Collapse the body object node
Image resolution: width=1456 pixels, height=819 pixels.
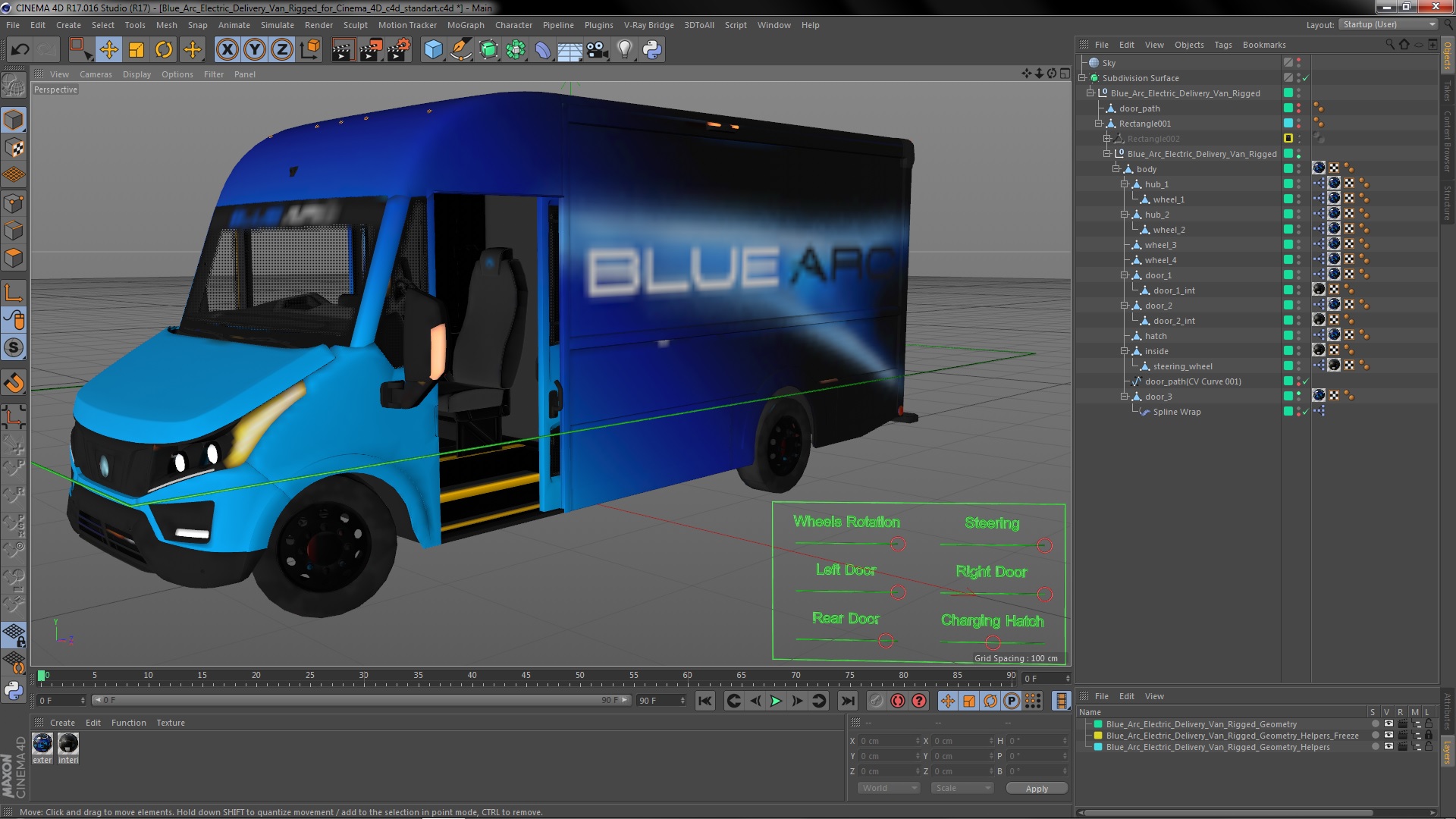click(1116, 169)
